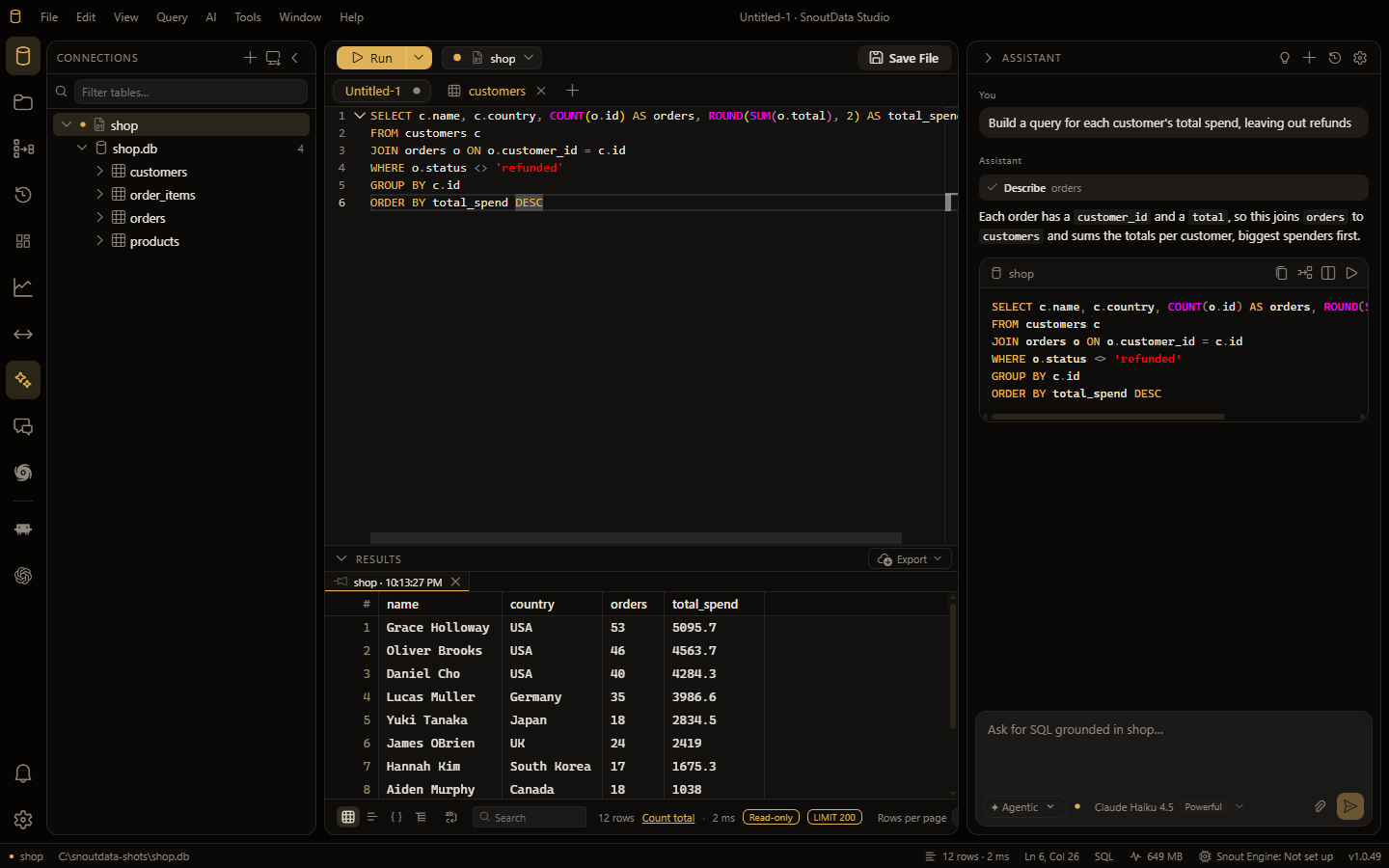The height and width of the screenshot is (868, 1389).
Task: Open the assistant chat history icon
Action: pos(1335,58)
